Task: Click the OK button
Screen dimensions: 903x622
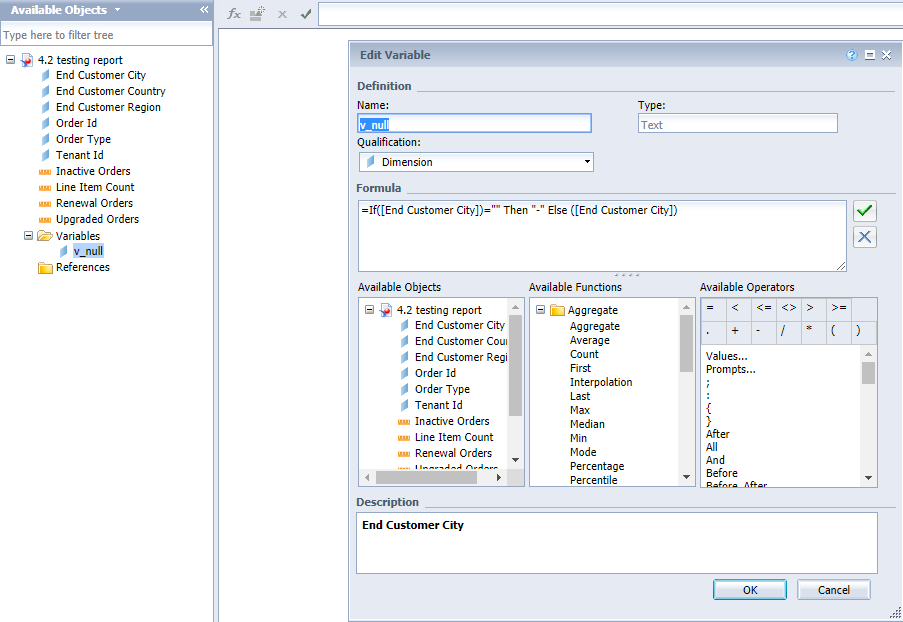Action: 750,590
